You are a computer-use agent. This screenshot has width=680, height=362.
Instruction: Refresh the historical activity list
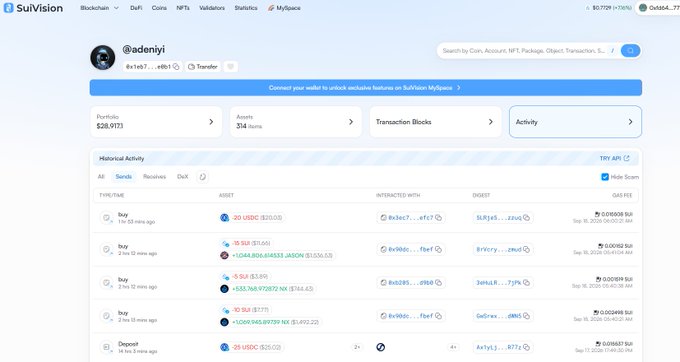[203, 177]
